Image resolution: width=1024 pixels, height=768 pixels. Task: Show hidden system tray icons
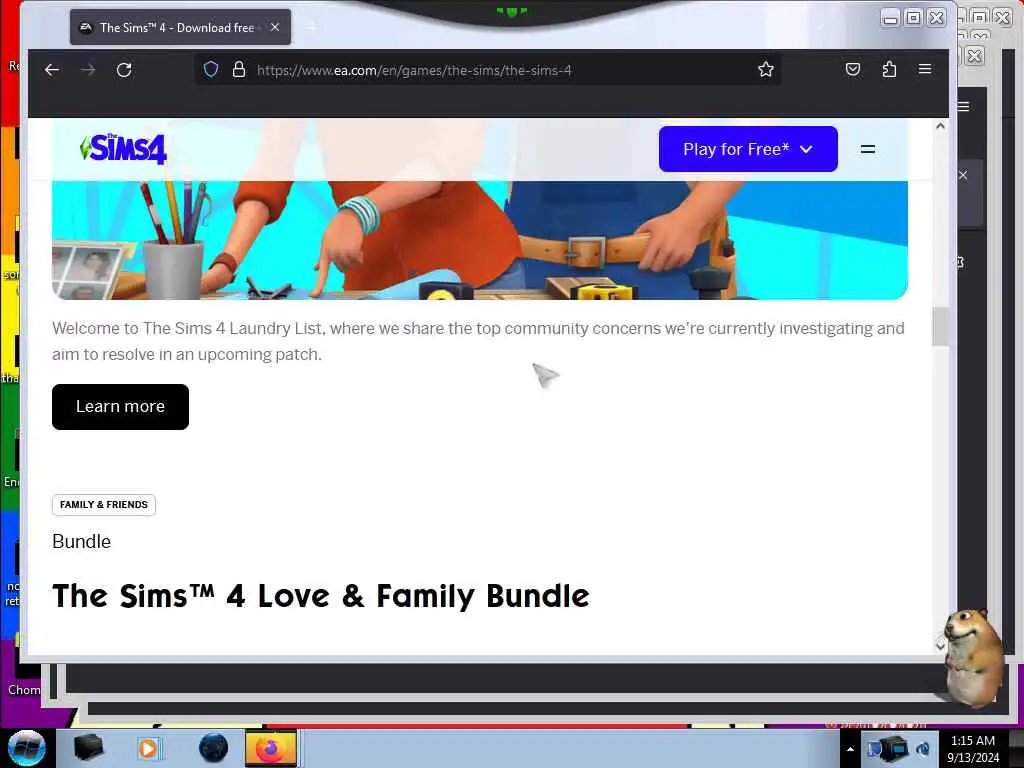coord(850,749)
